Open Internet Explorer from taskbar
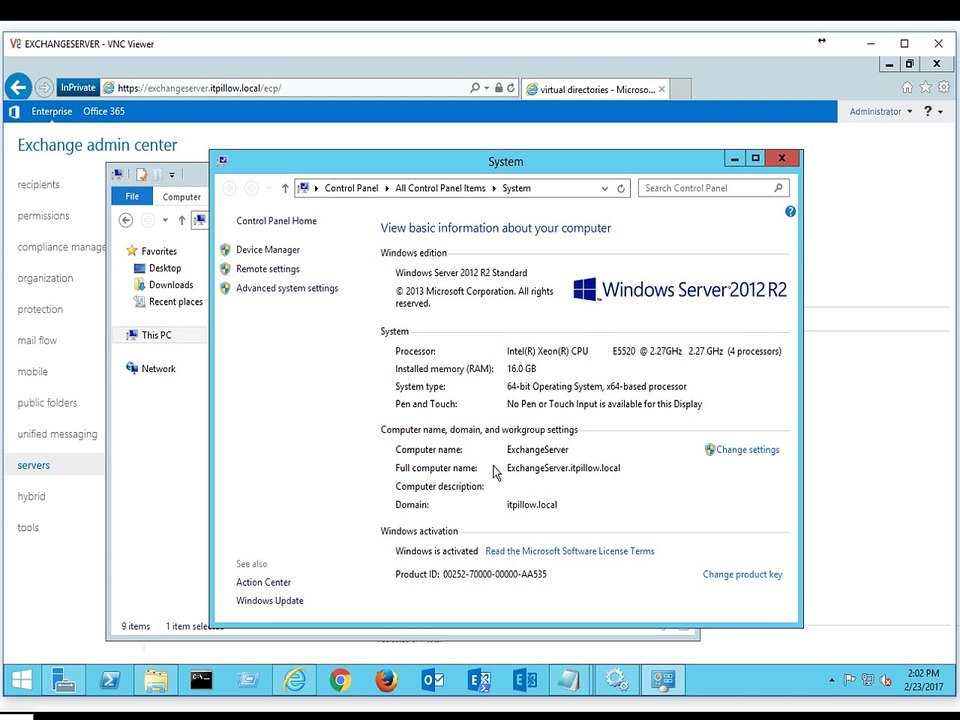This screenshot has height=720, width=960. click(294, 680)
